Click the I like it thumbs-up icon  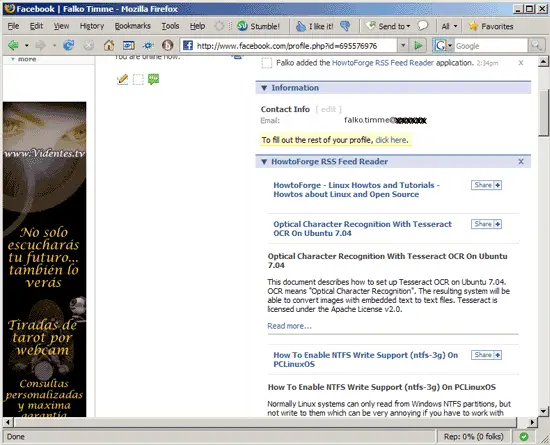pyautogui.click(x=301, y=26)
